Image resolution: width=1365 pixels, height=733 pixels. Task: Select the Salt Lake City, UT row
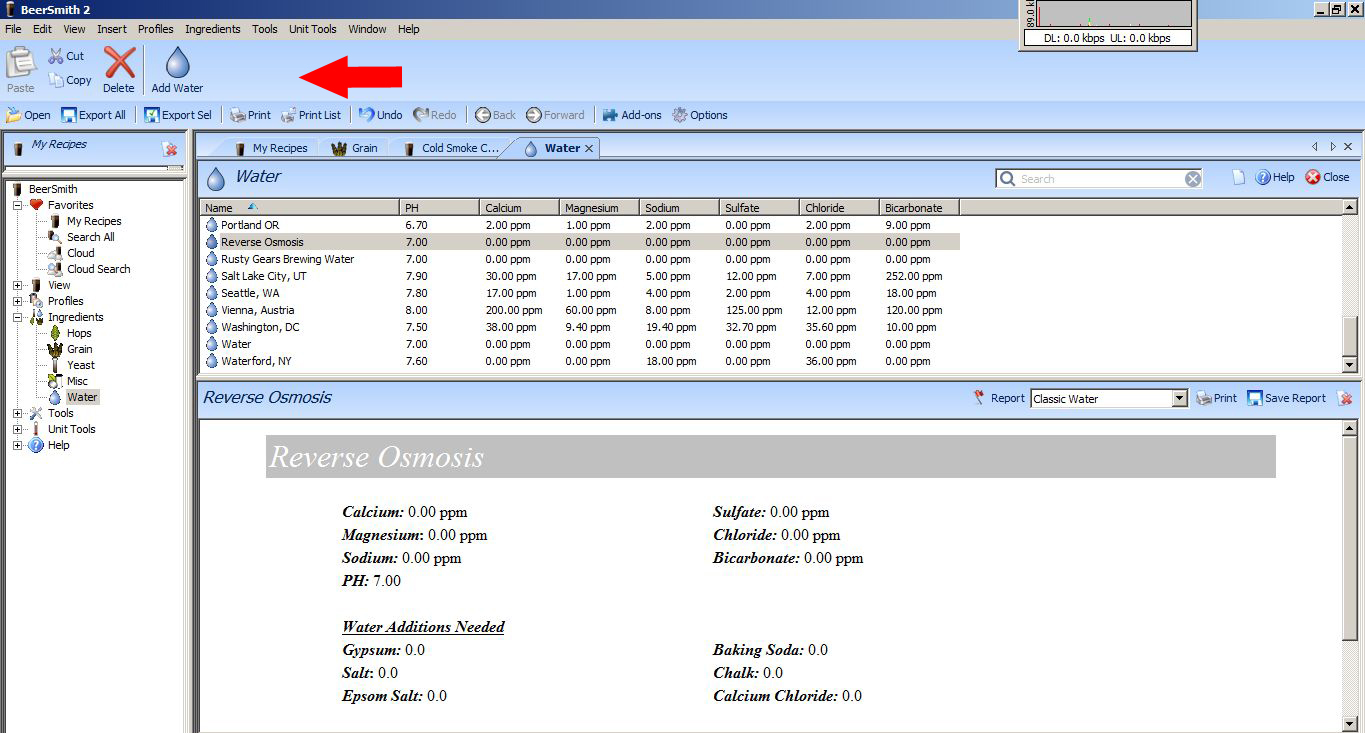[580, 276]
